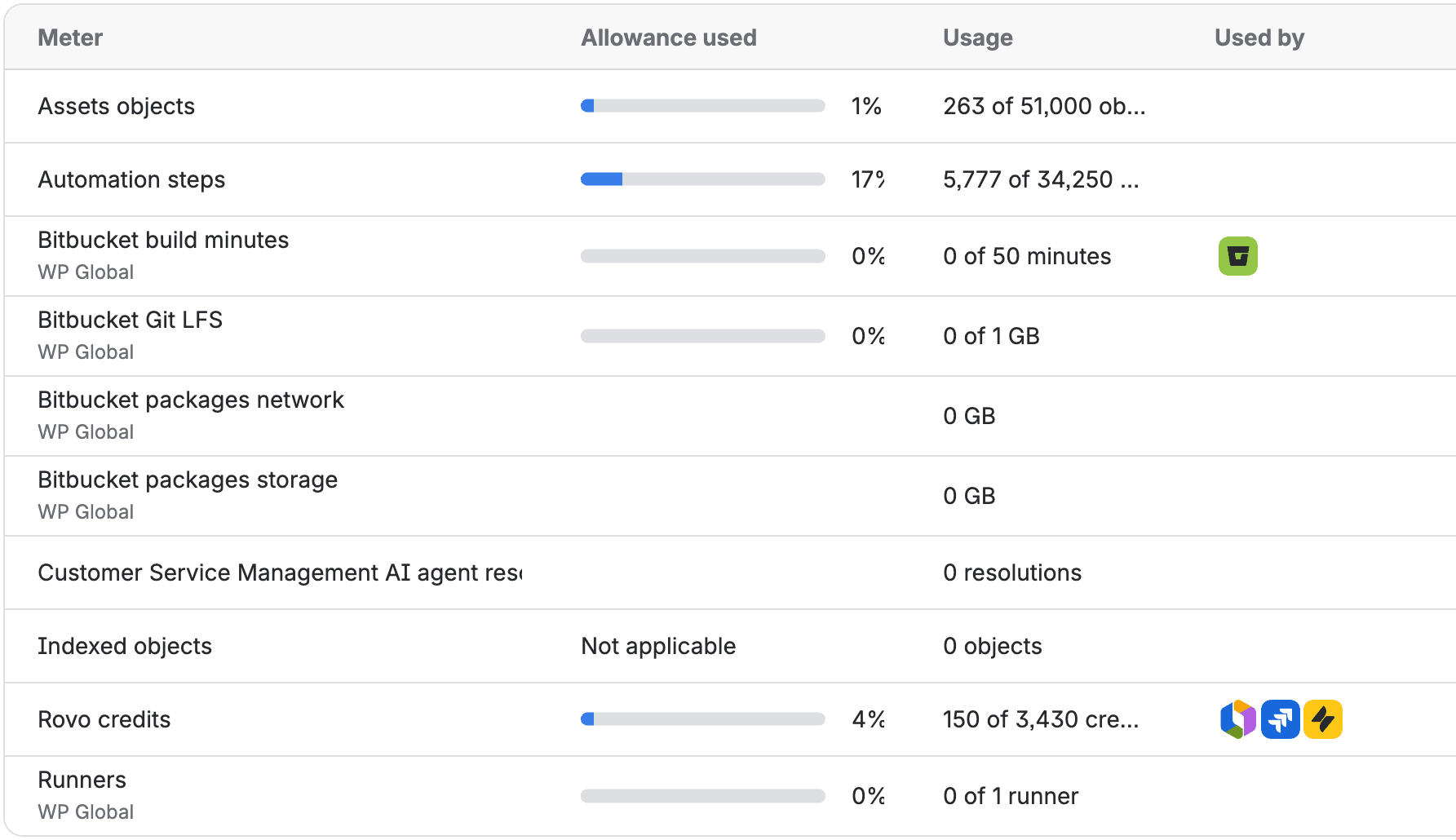
Task: Click the Meter column header
Action: [x=70, y=38]
